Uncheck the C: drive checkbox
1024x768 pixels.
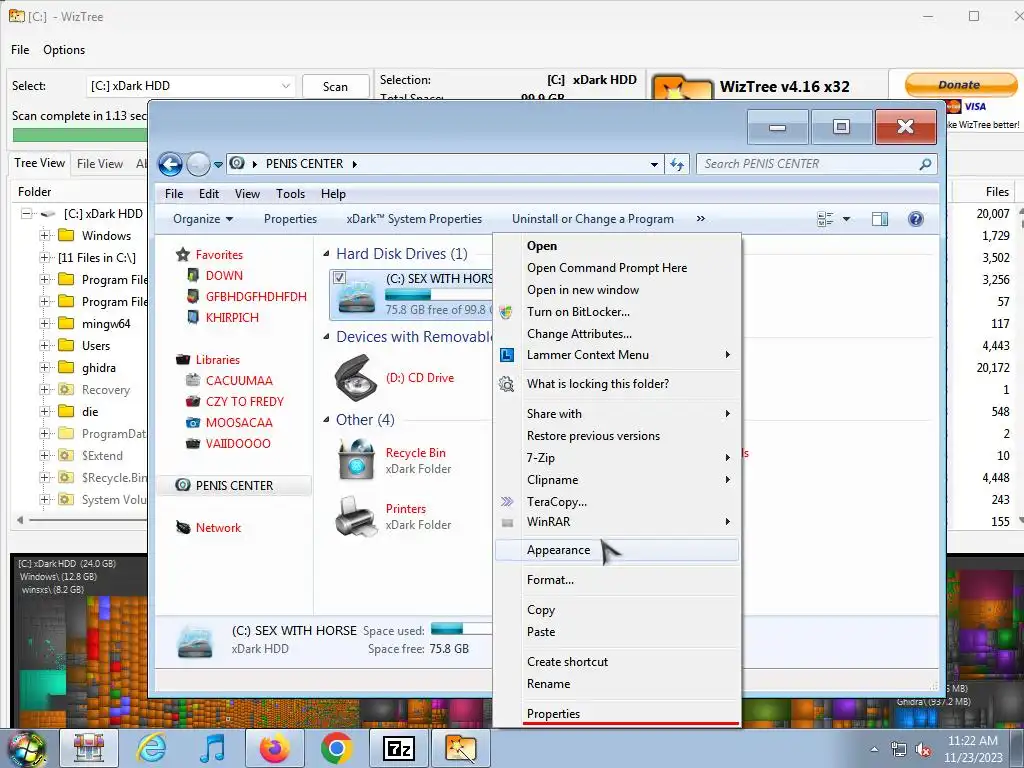point(339,278)
